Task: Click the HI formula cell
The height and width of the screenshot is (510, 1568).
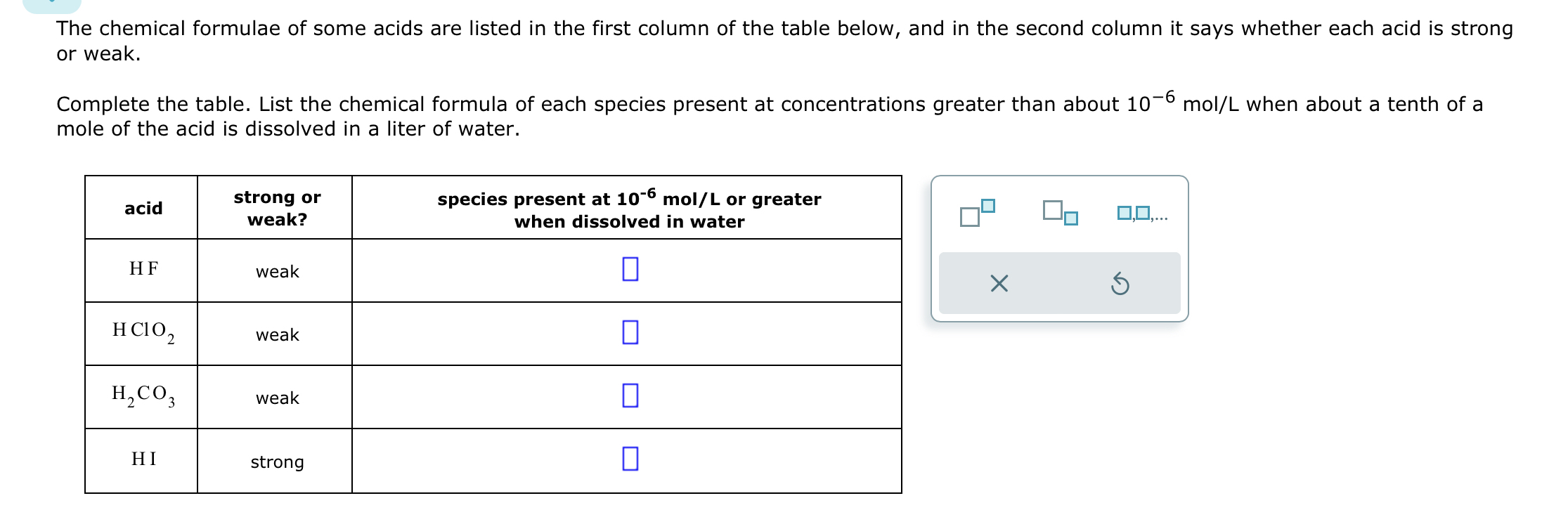Action: click(x=143, y=459)
